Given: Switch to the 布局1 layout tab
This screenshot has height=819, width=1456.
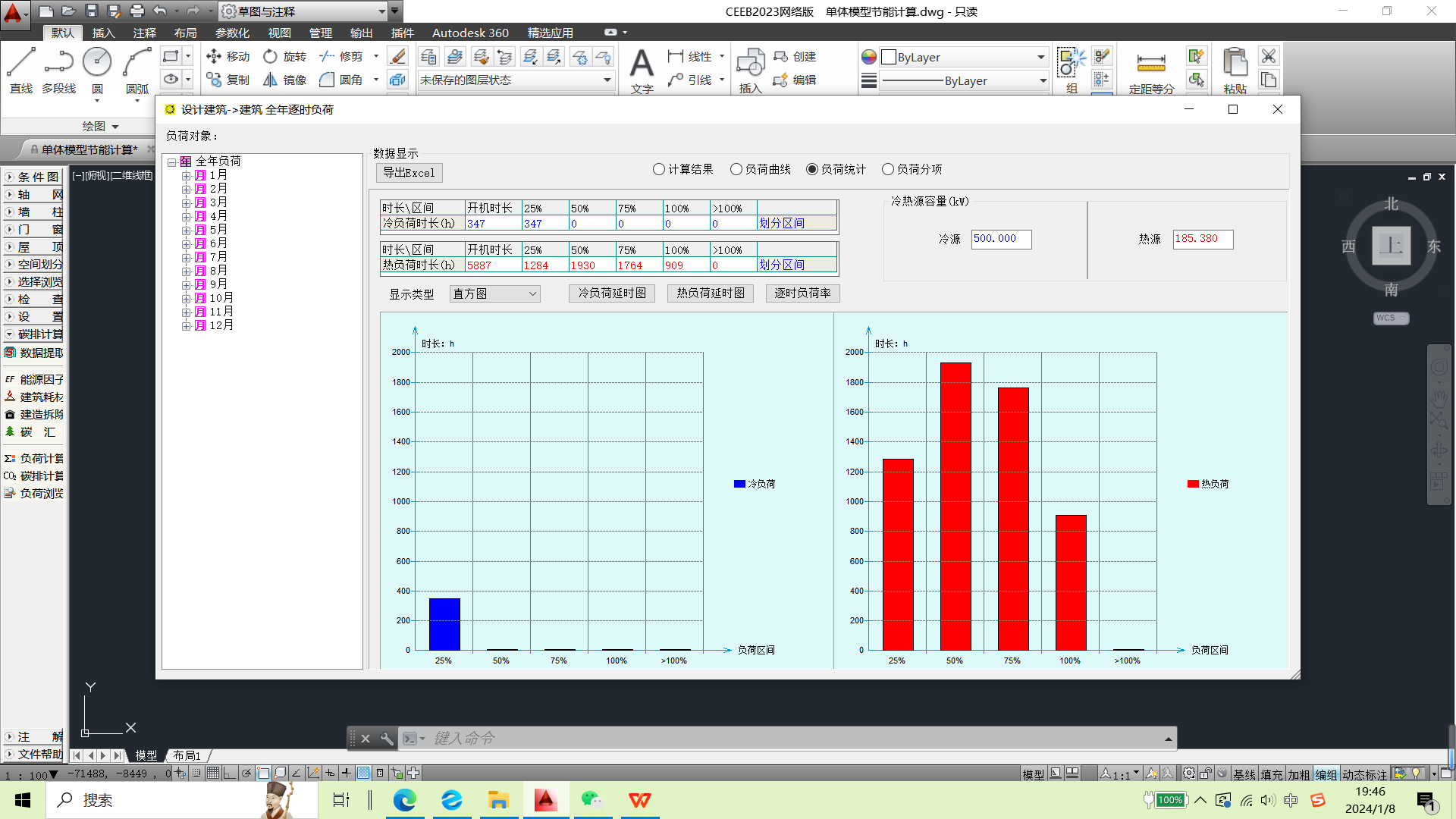Looking at the screenshot, I should (187, 755).
